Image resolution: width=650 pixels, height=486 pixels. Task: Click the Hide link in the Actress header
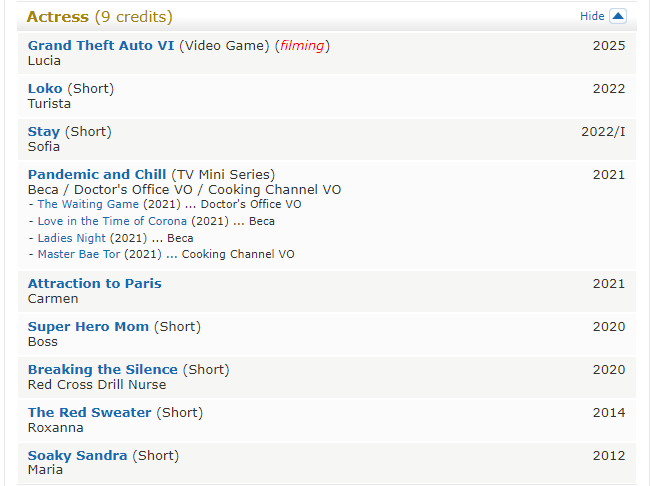(592, 16)
